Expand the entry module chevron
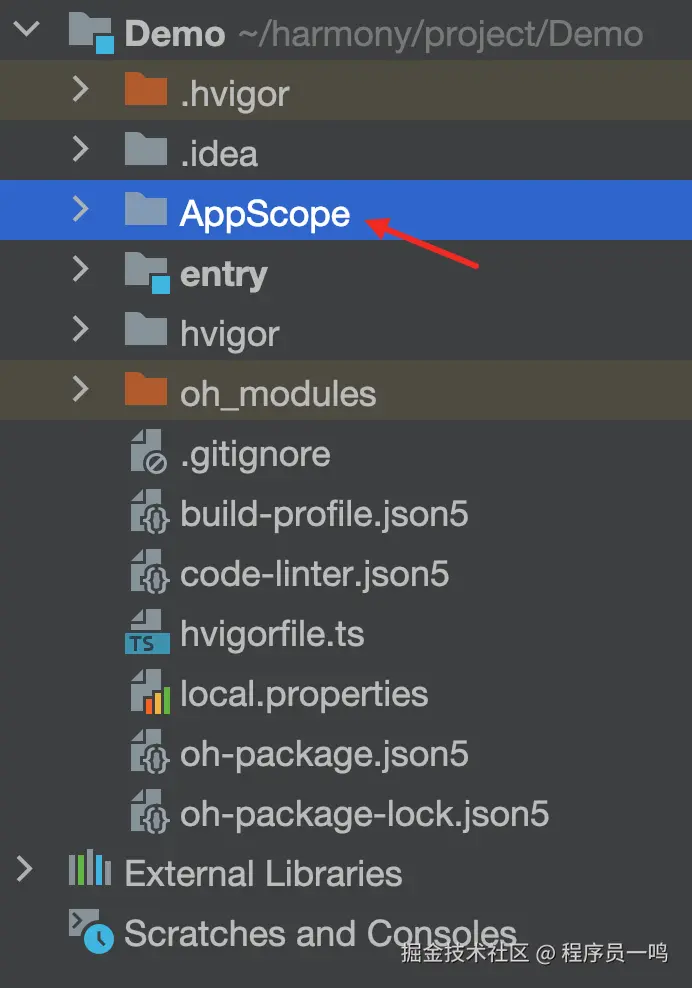692x988 pixels. pyautogui.click(x=81, y=269)
